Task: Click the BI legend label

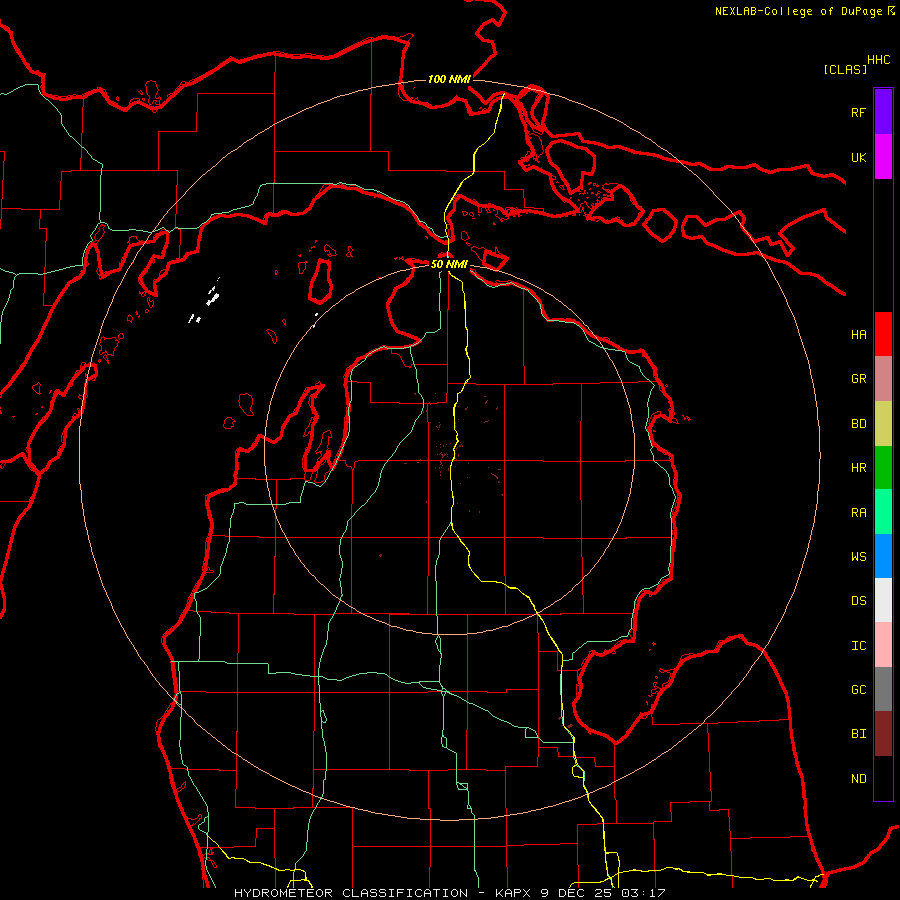Action: click(858, 734)
